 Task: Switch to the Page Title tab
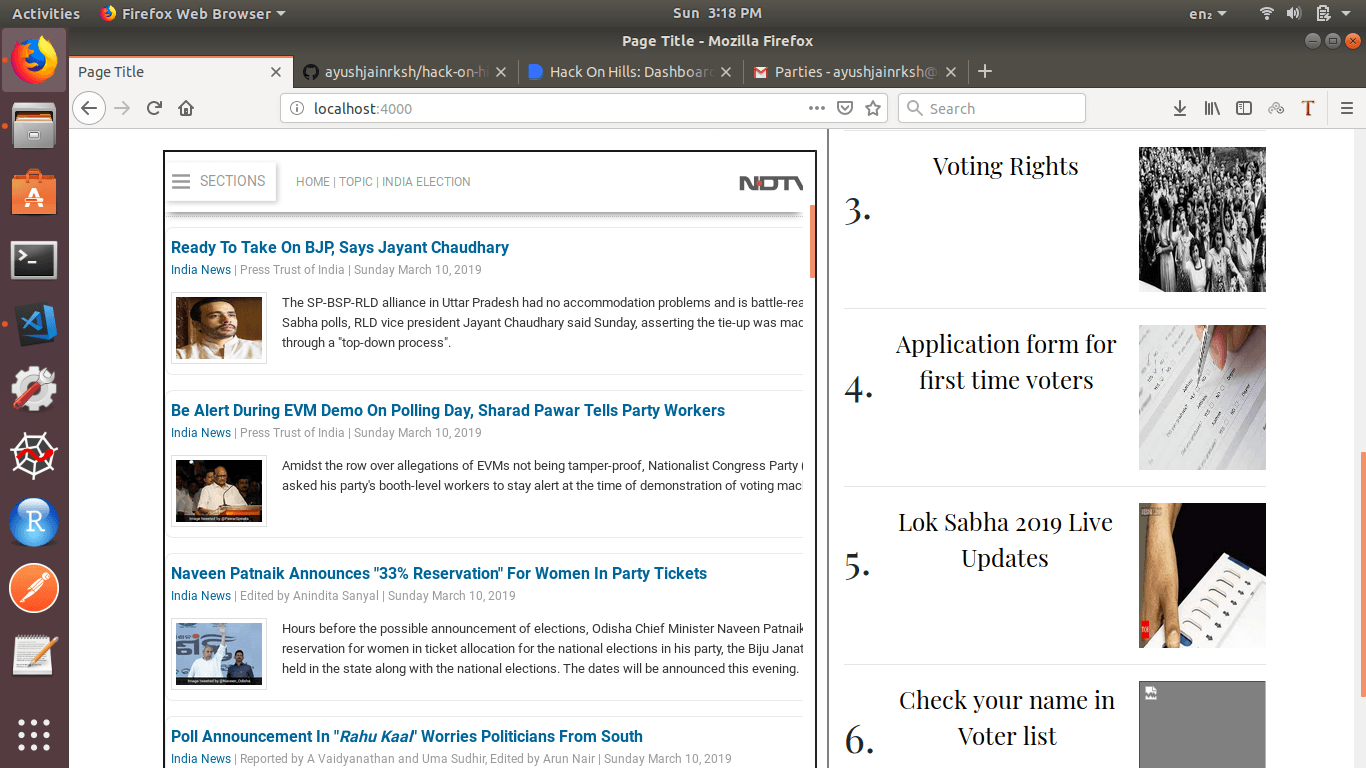(x=182, y=72)
